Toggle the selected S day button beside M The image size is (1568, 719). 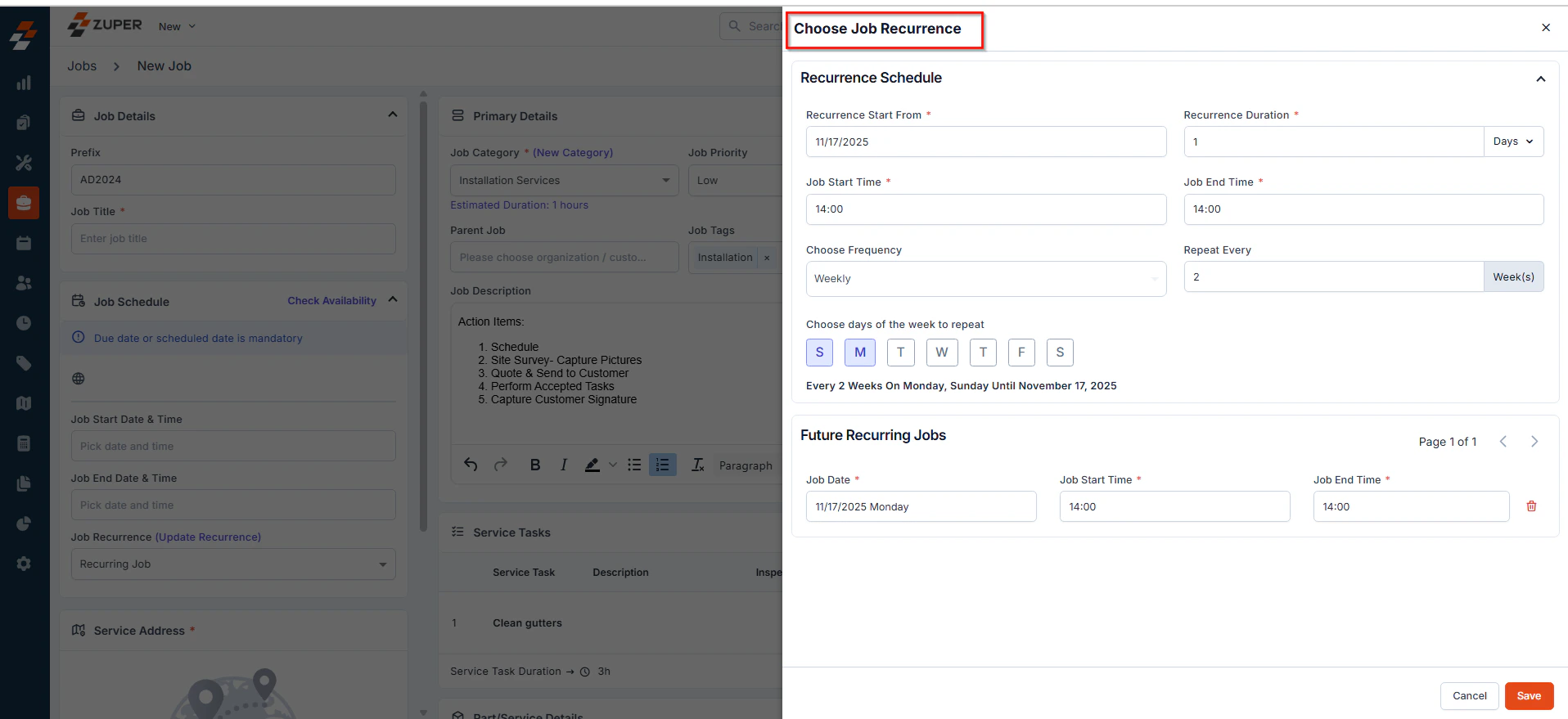[819, 353]
